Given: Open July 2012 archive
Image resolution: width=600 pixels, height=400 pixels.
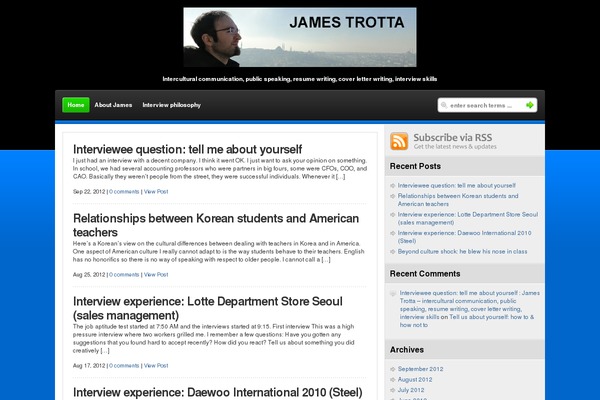Looking at the screenshot, I should pos(411,390).
